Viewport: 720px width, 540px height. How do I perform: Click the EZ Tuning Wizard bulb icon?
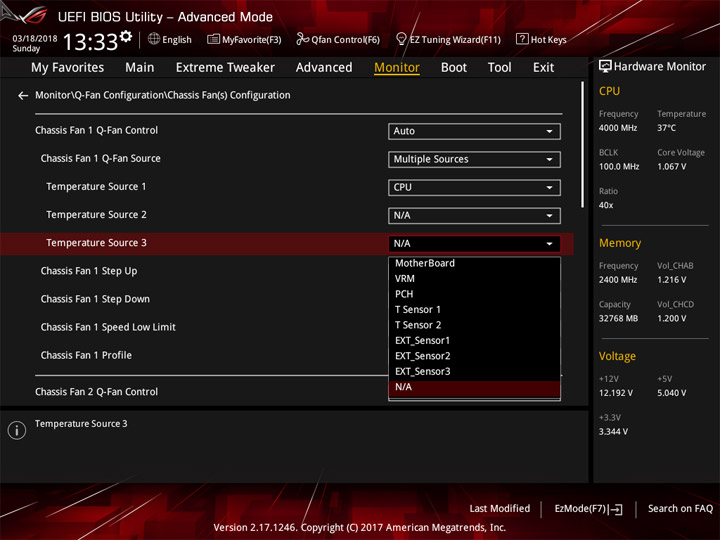(x=401, y=39)
